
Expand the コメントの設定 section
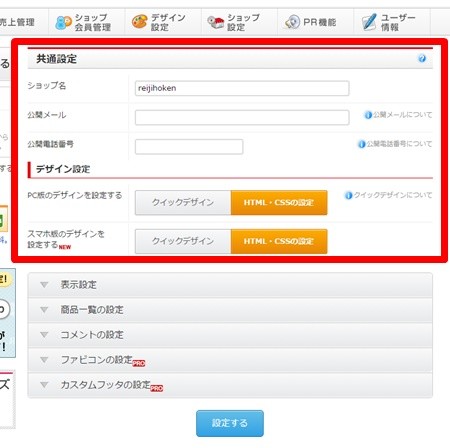(x=230, y=335)
